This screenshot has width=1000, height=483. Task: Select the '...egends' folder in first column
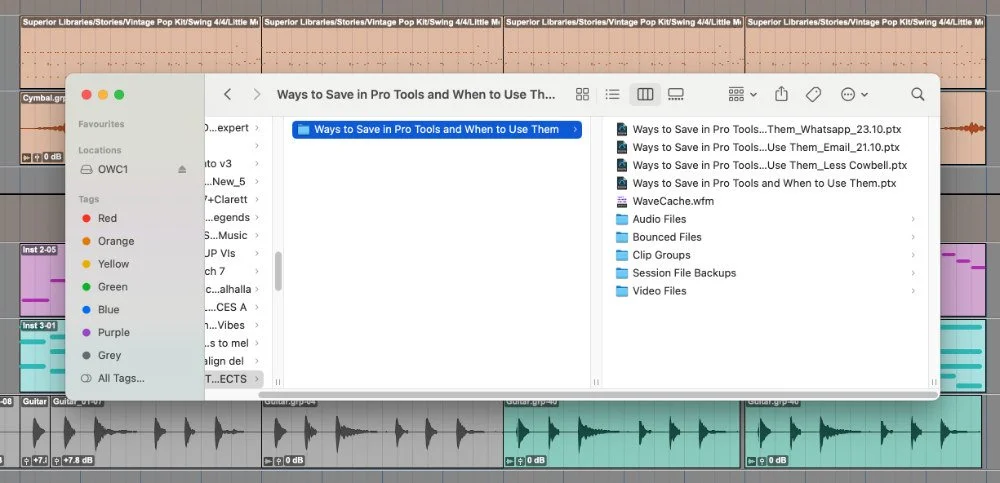point(234,218)
